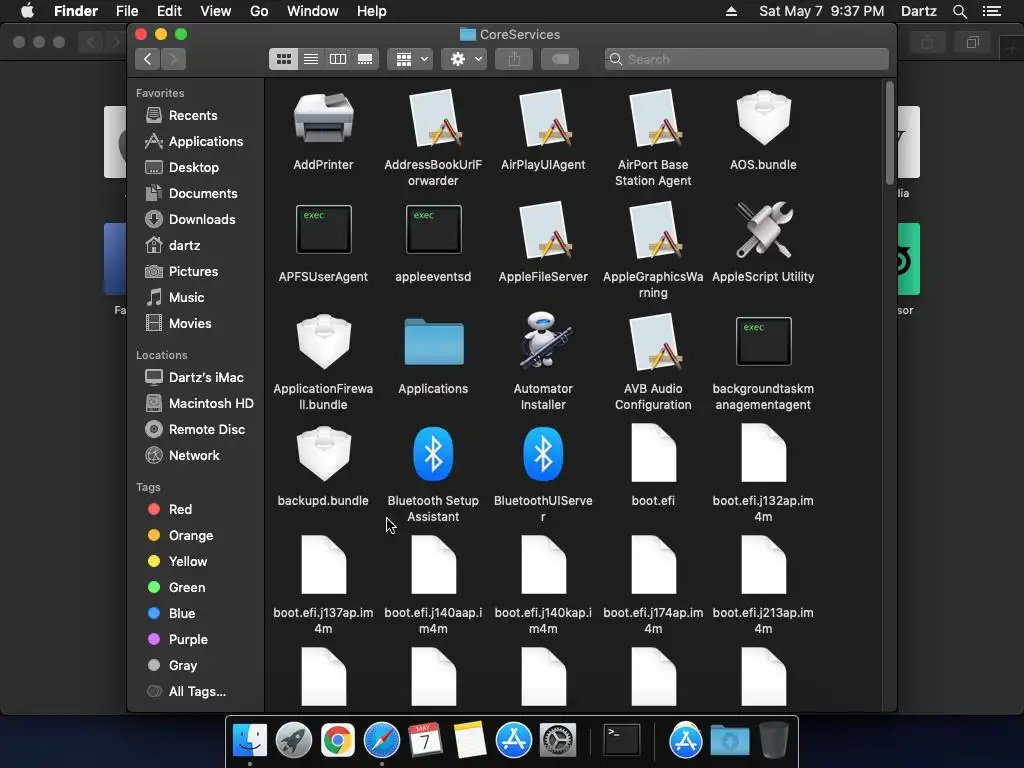The height and width of the screenshot is (768, 1024).
Task: Select the AppleFileServer icon
Action: pyautogui.click(x=543, y=230)
